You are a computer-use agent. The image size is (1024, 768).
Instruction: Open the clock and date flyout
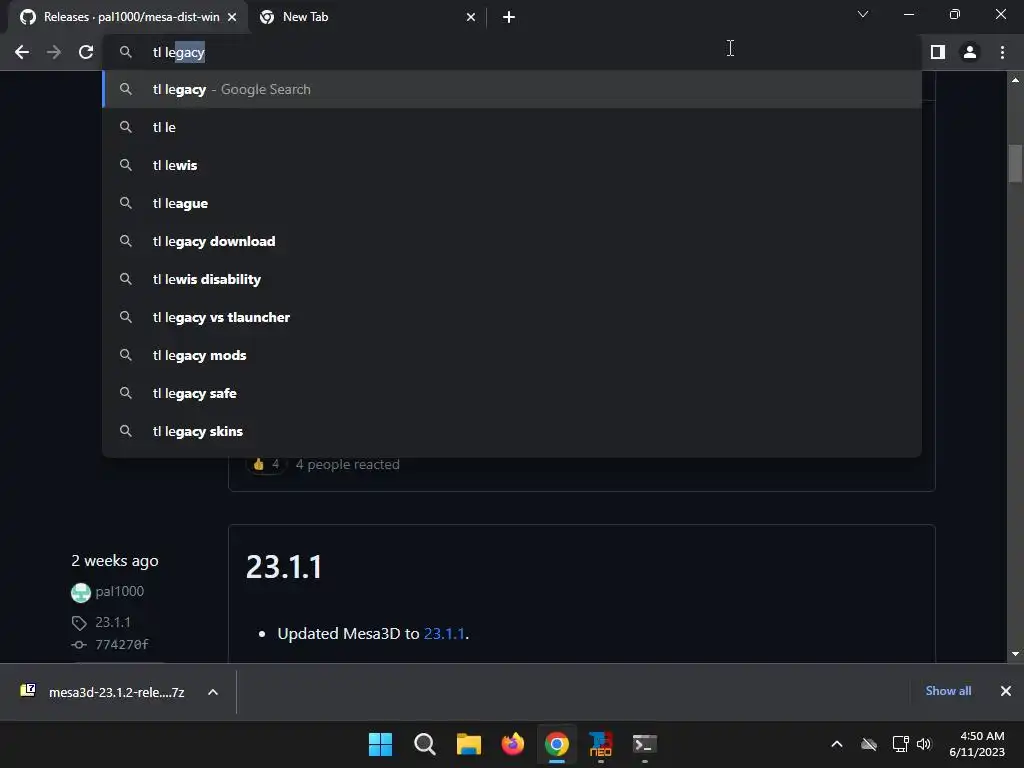click(977, 744)
